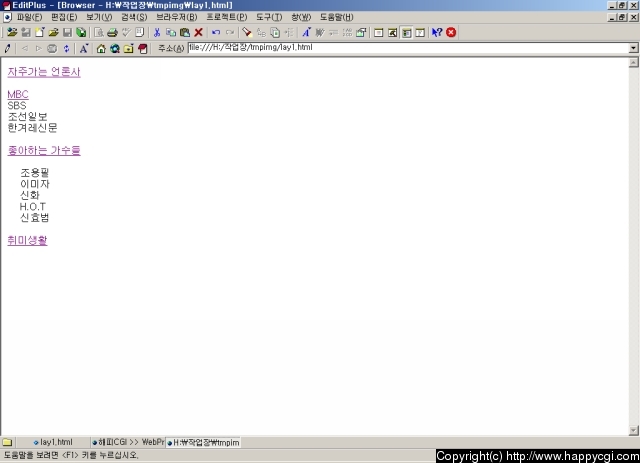This screenshot has height=463, width=640.
Task: Click the 한겨레신문 text
Action: [33, 128]
